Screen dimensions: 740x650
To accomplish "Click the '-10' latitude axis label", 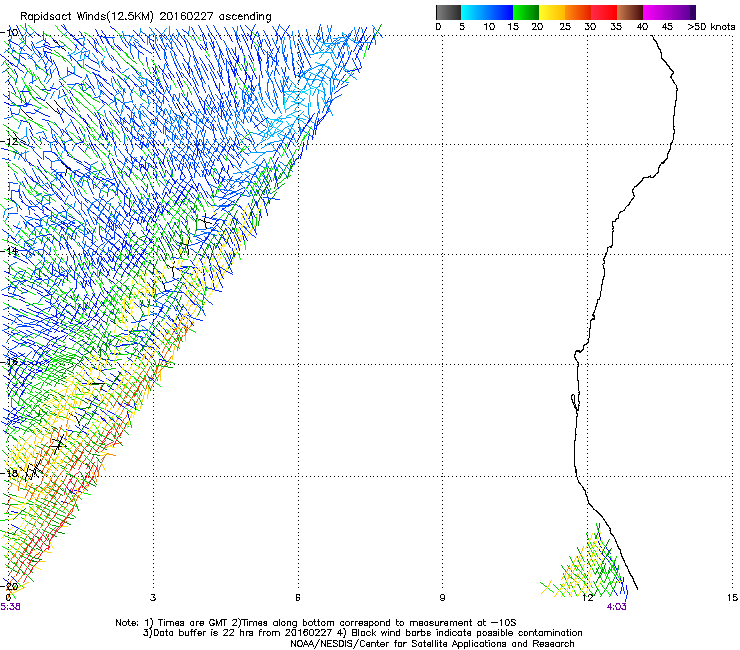I will (x=10, y=33).
